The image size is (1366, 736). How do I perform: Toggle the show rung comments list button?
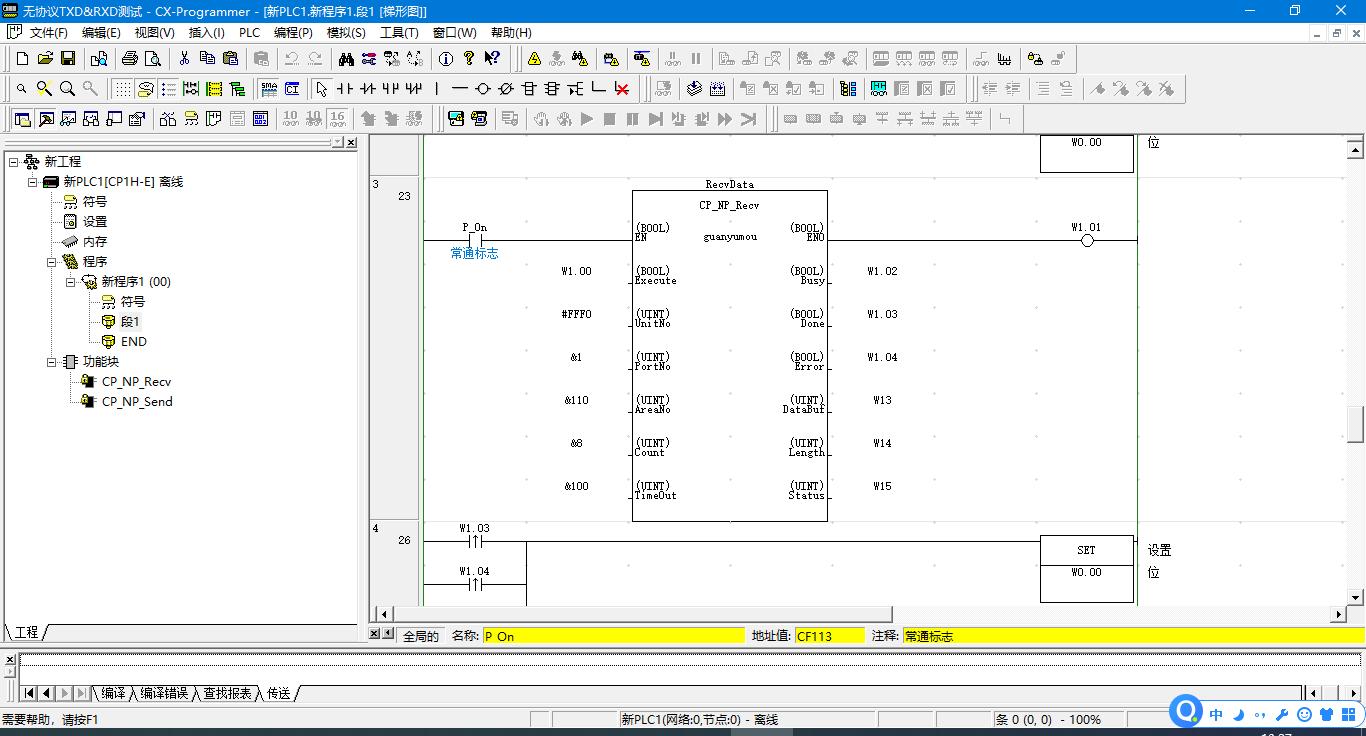168,89
